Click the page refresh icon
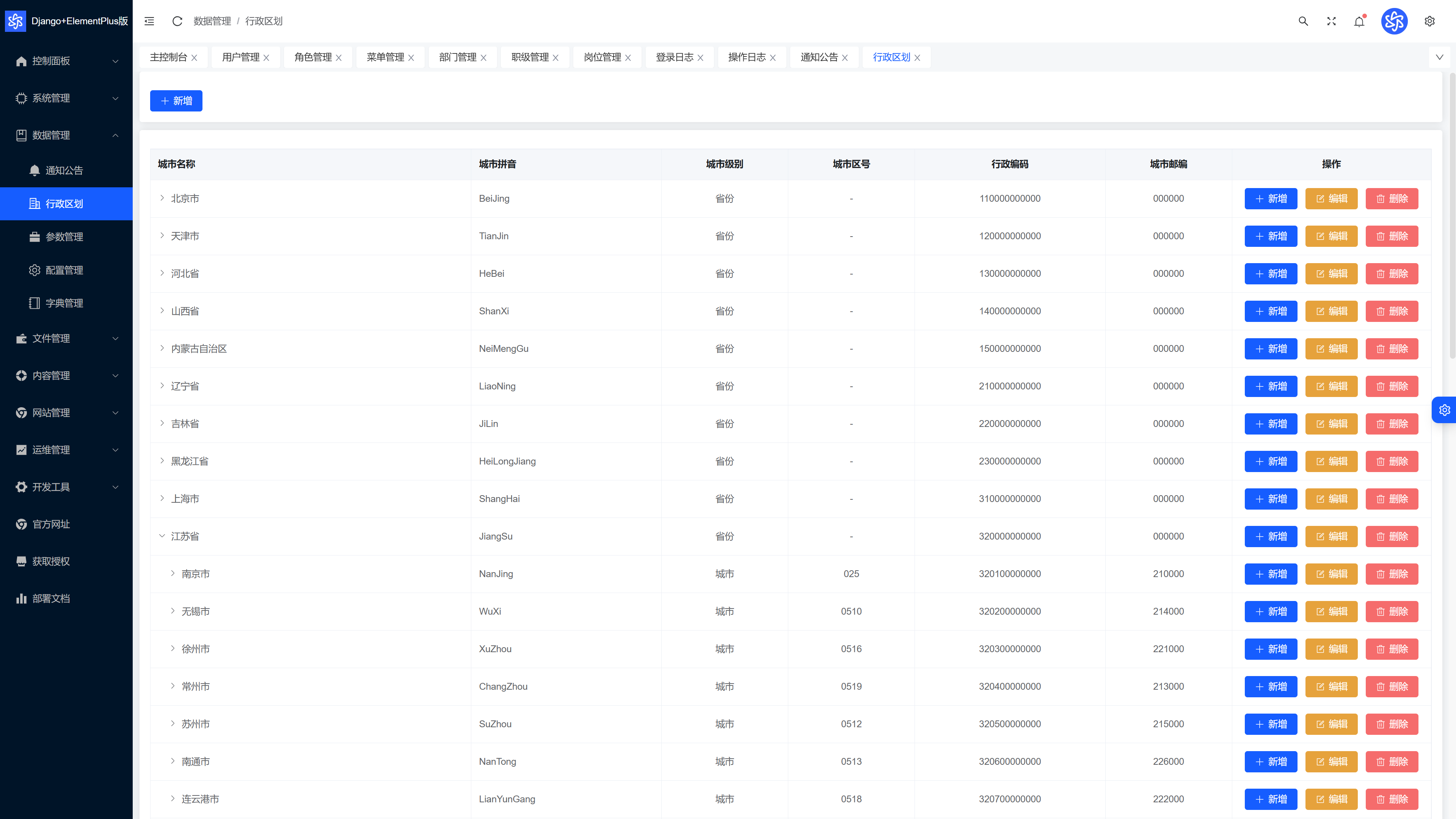This screenshot has height=819, width=1456. [x=177, y=21]
